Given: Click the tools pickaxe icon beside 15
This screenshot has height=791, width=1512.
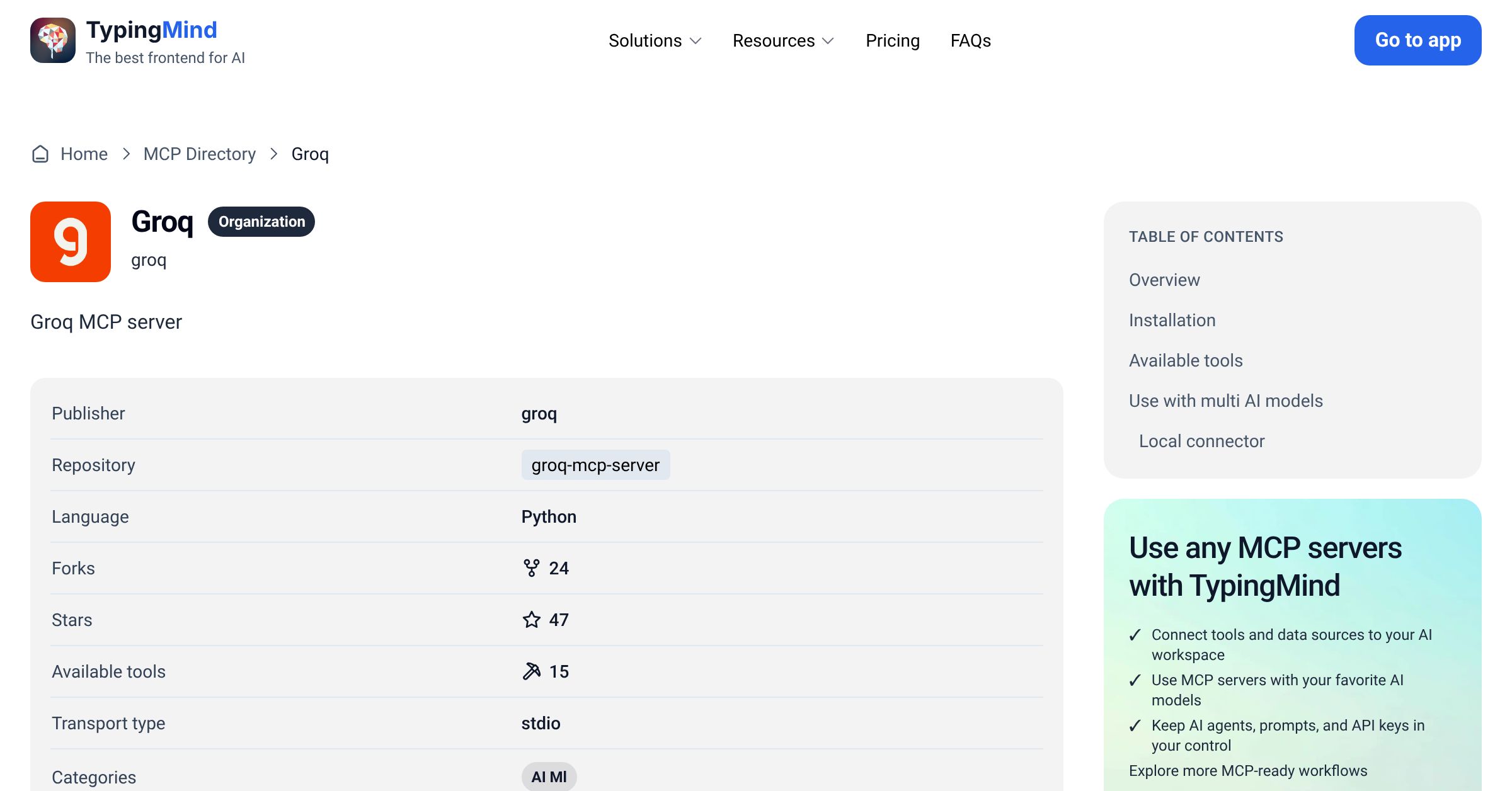Looking at the screenshot, I should 532,671.
